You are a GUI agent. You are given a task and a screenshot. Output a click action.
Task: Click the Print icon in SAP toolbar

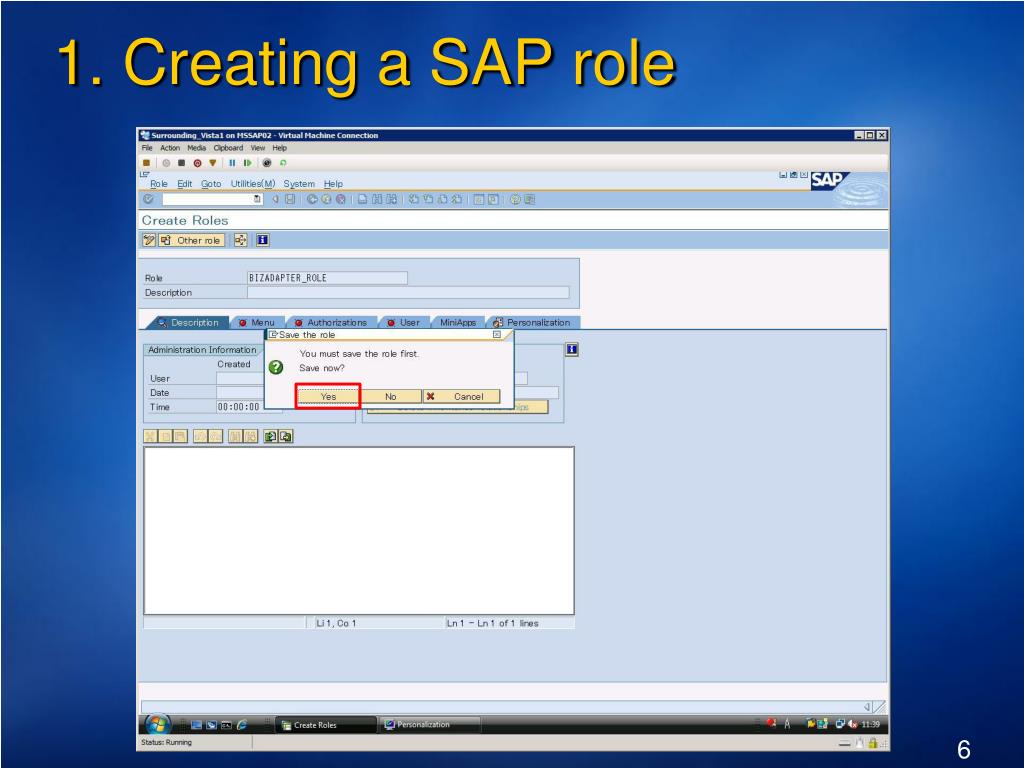[362, 199]
